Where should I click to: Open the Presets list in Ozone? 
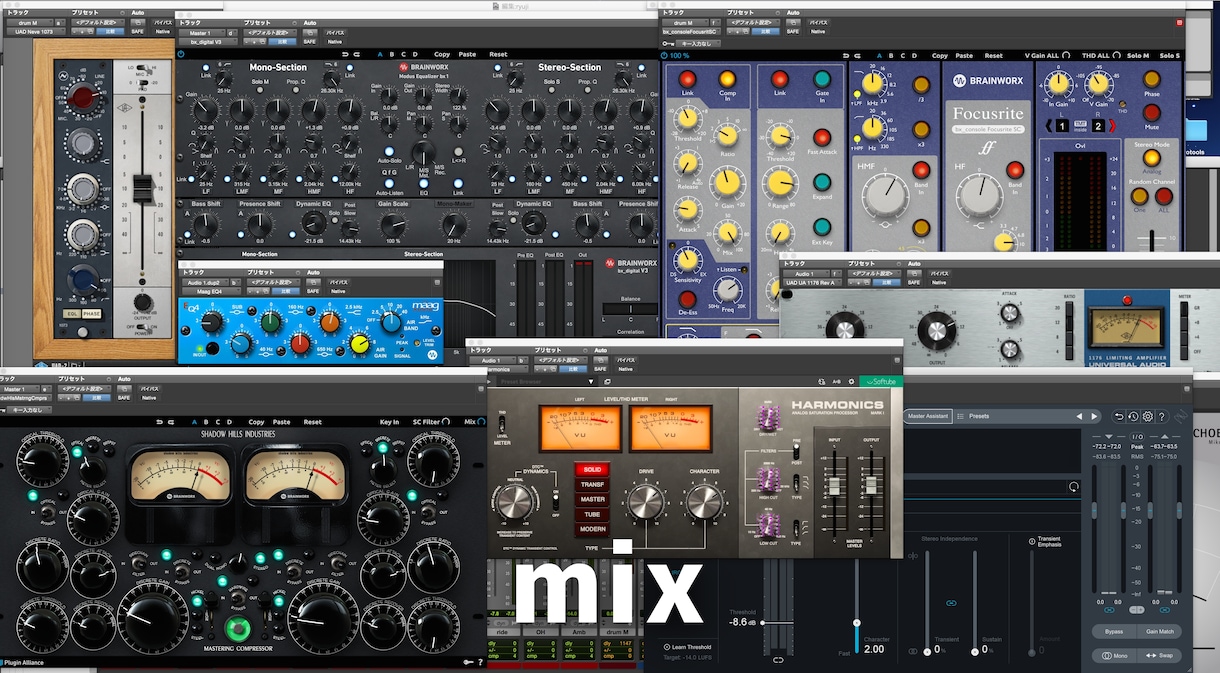(979, 416)
